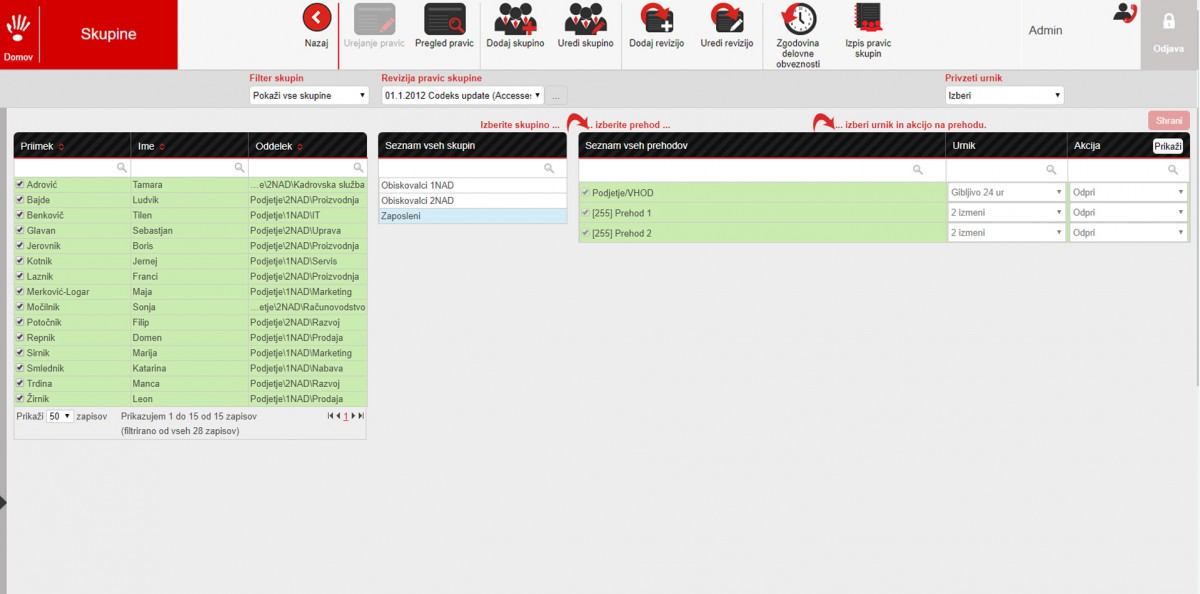The width and height of the screenshot is (1200, 594).
Task: Click the Prikaži button in Akcija header
Action: (1167, 146)
